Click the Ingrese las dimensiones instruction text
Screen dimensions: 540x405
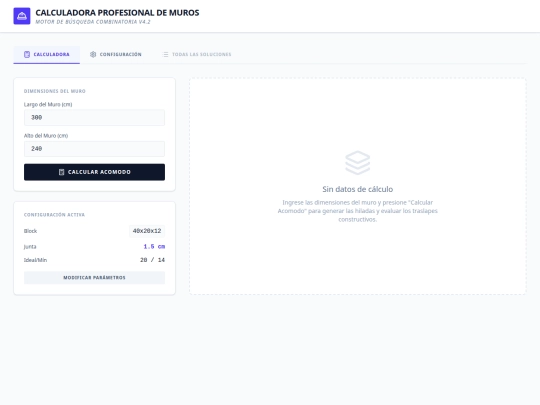(x=357, y=211)
